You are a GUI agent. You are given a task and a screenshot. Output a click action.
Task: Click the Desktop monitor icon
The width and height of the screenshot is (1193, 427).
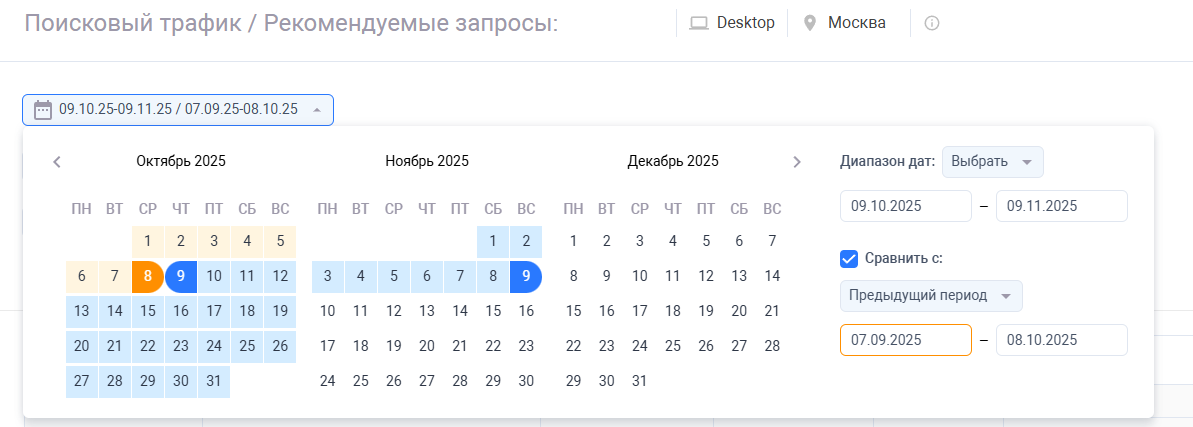[700, 23]
